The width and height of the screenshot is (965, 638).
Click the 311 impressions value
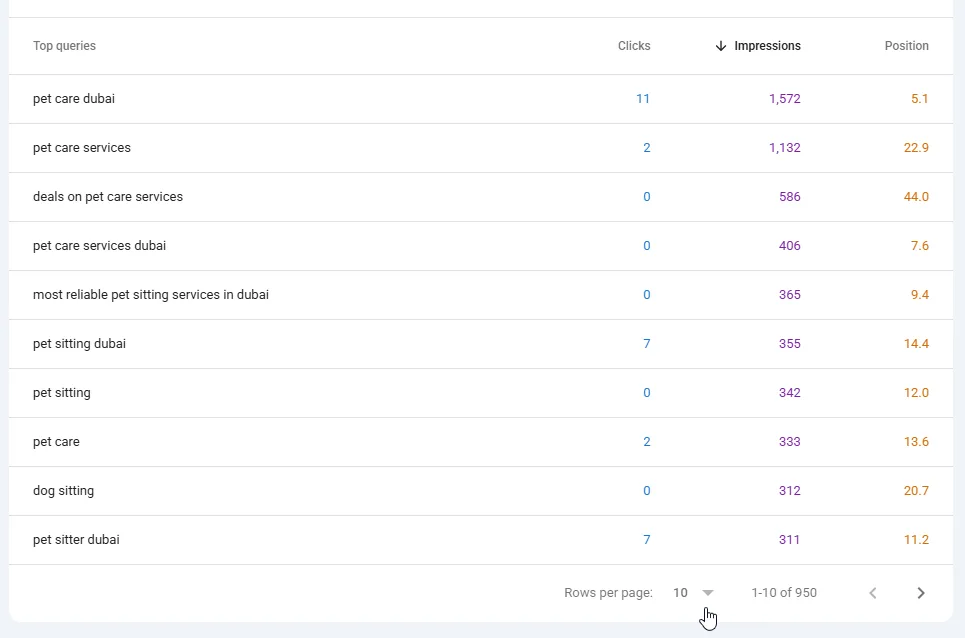click(x=790, y=540)
